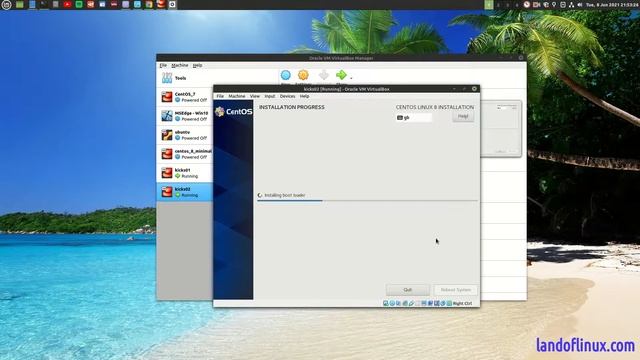Image resolution: width=640 pixels, height=360 pixels.
Task: Open Settings gear icon in VirtualBox Manager toolbar
Action: tap(303, 75)
